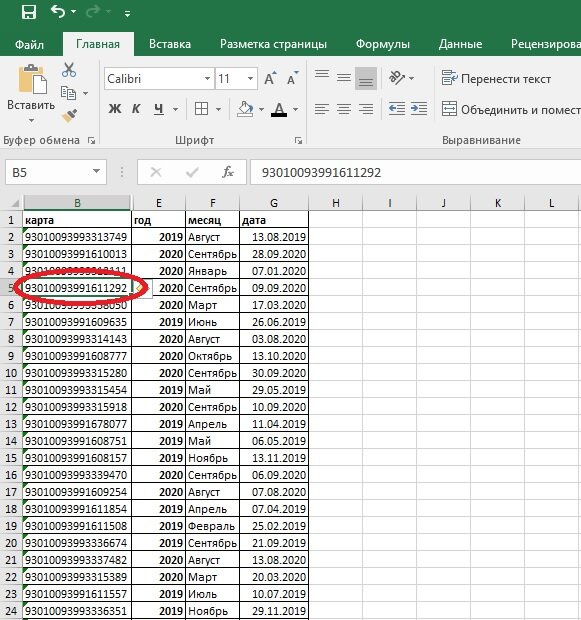The width and height of the screenshot is (581, 620).
Task: Click the Undo arrow icon
Action: point(58,12)
